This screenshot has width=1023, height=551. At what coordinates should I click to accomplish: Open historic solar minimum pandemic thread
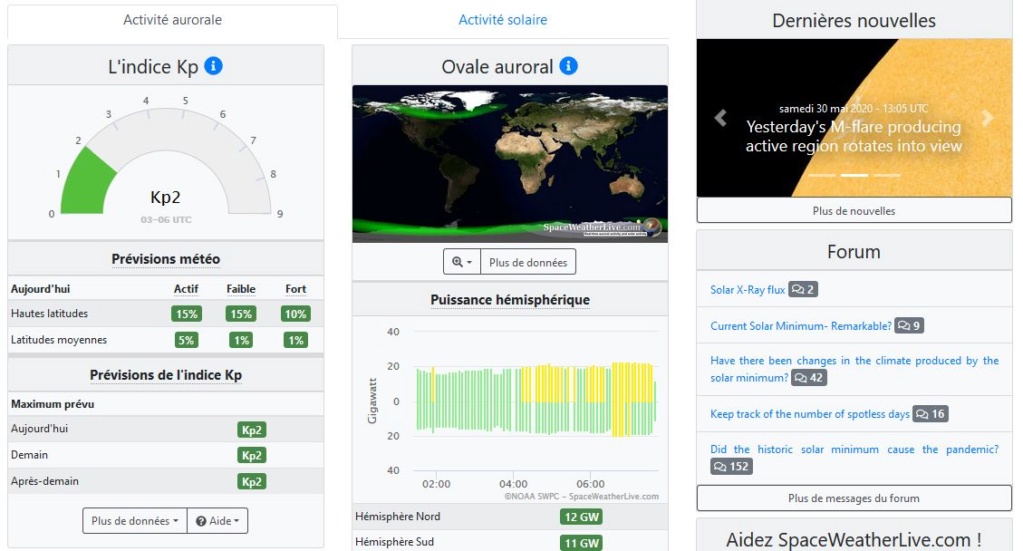tap(854, 449)
